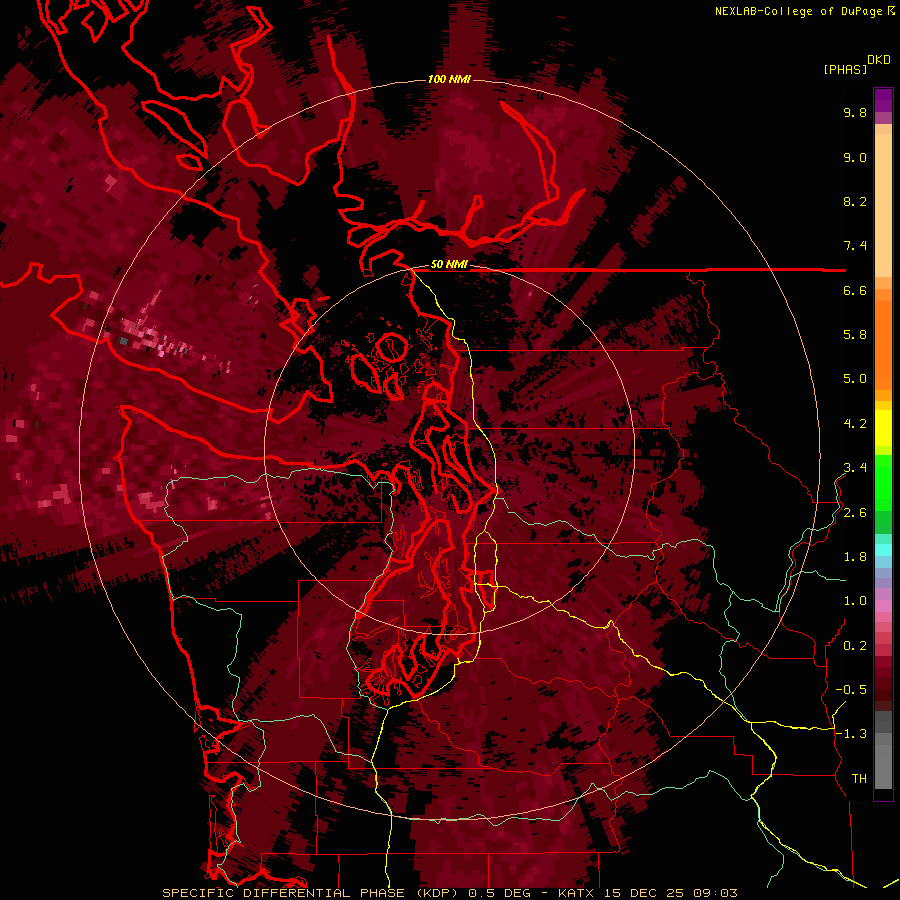Click the purple top segment of the color bar
This screenshot has width=900, height=900.
click(x=883, y=100)
